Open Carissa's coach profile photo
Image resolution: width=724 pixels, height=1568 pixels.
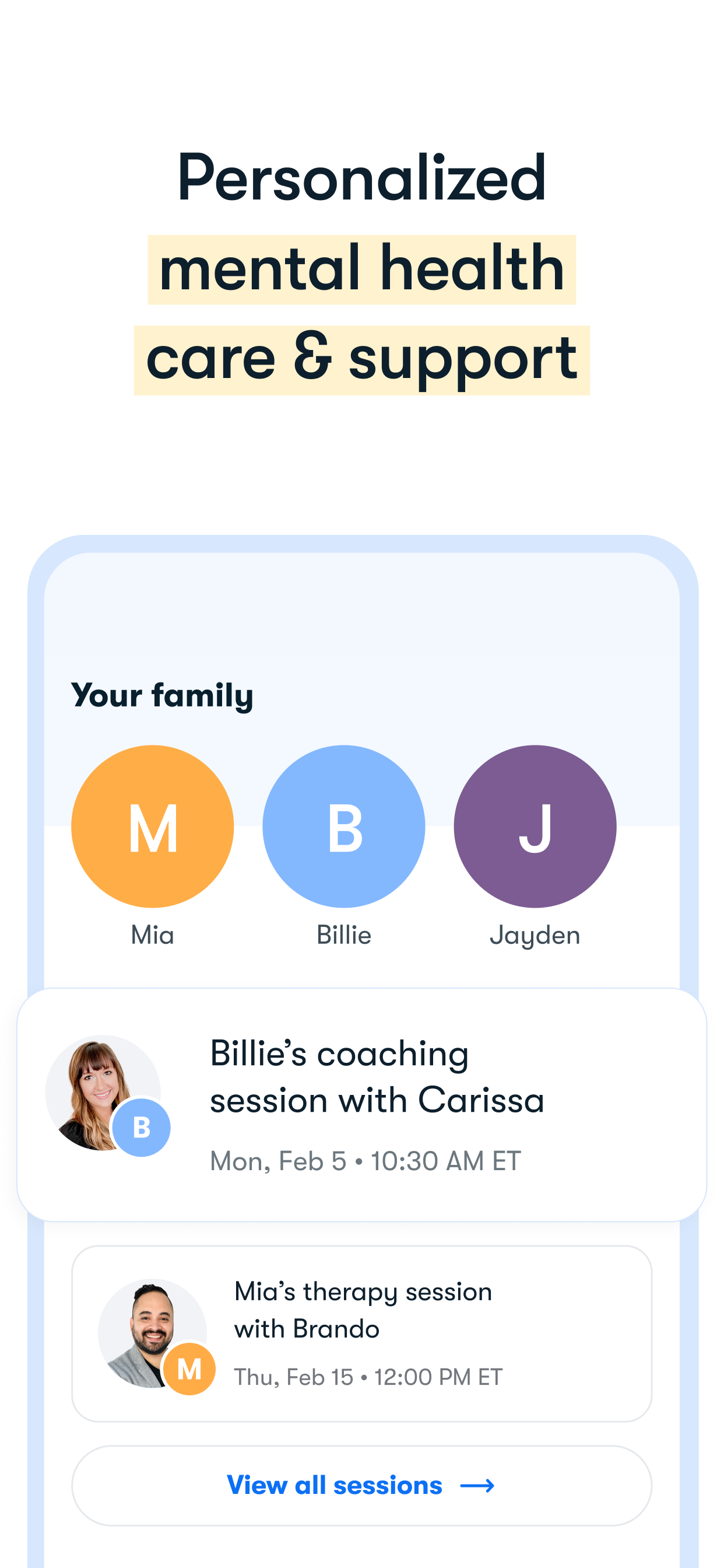pos(103,1093)
